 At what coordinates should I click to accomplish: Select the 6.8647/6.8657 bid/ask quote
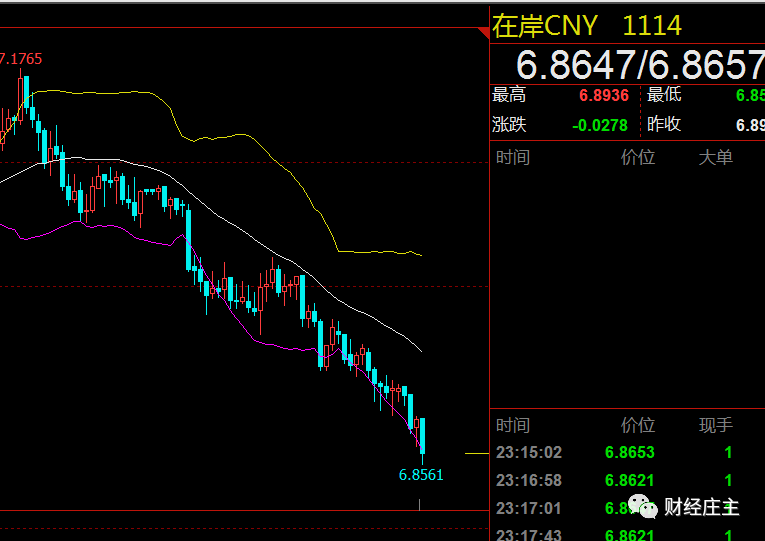[x=640, y=65]
